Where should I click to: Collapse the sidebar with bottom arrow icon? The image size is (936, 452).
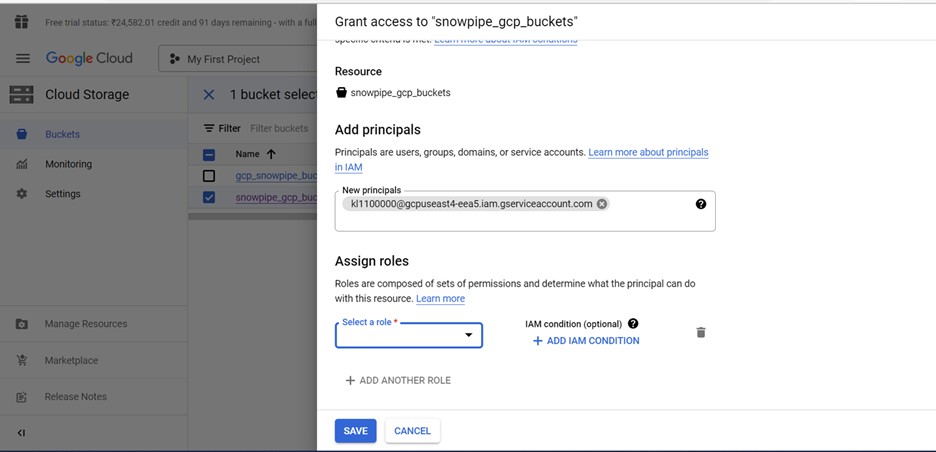[x=22, y=433]
